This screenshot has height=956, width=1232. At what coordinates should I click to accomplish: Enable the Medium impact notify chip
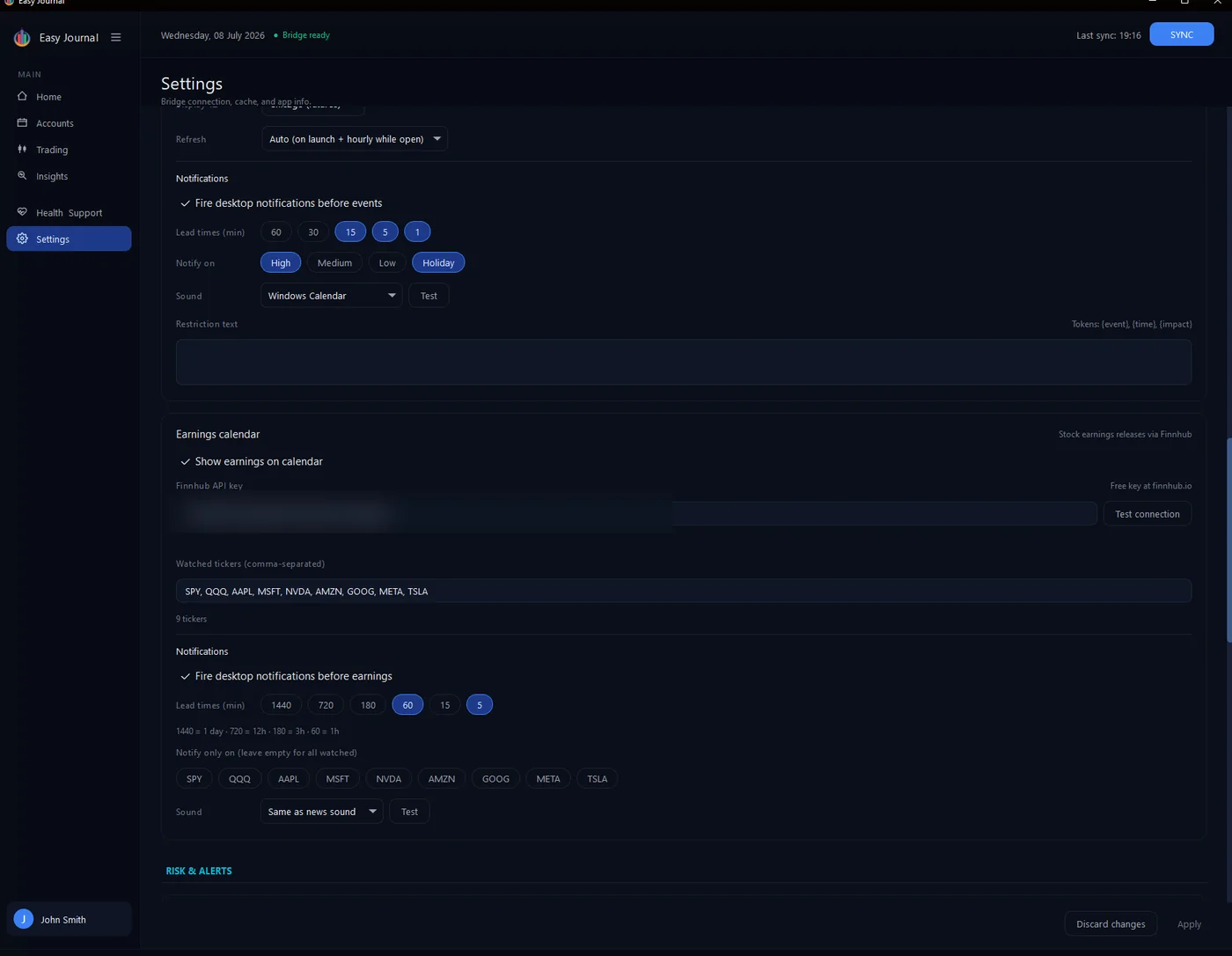(x=334, y=263)
